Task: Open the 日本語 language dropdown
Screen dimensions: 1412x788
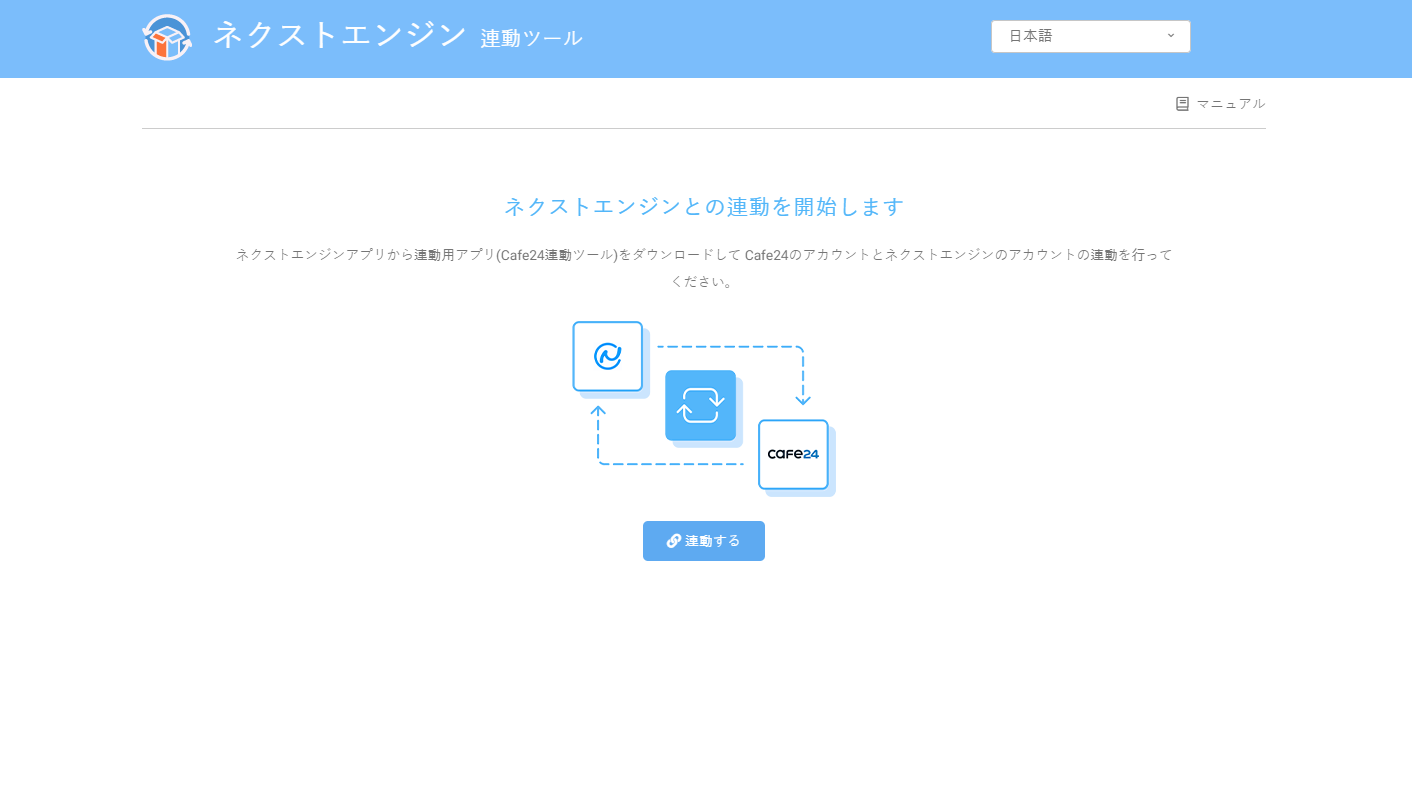Action: [1090, 36]
